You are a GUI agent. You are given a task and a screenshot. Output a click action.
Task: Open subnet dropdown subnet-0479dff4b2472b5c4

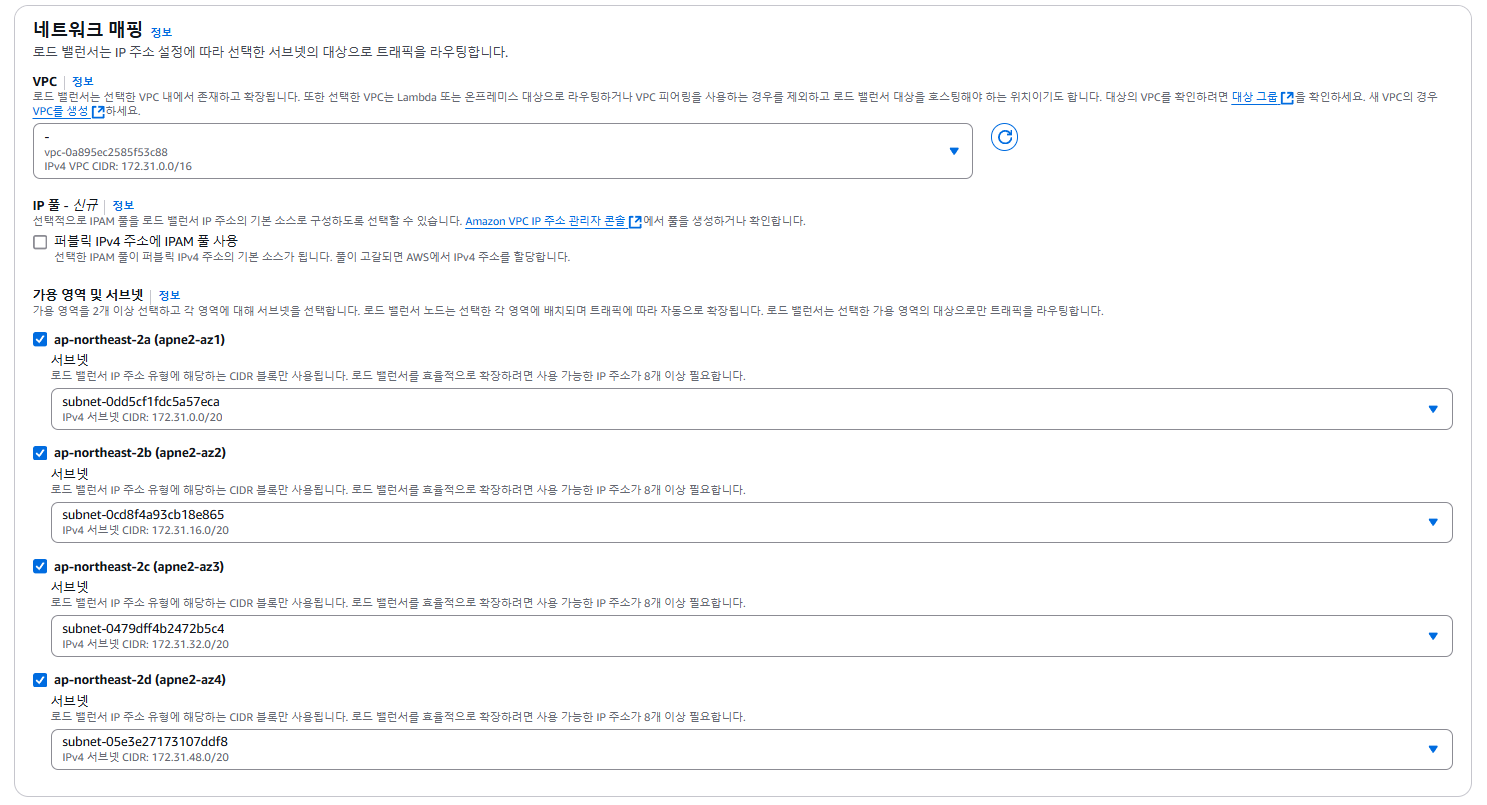tap(751, 636)
